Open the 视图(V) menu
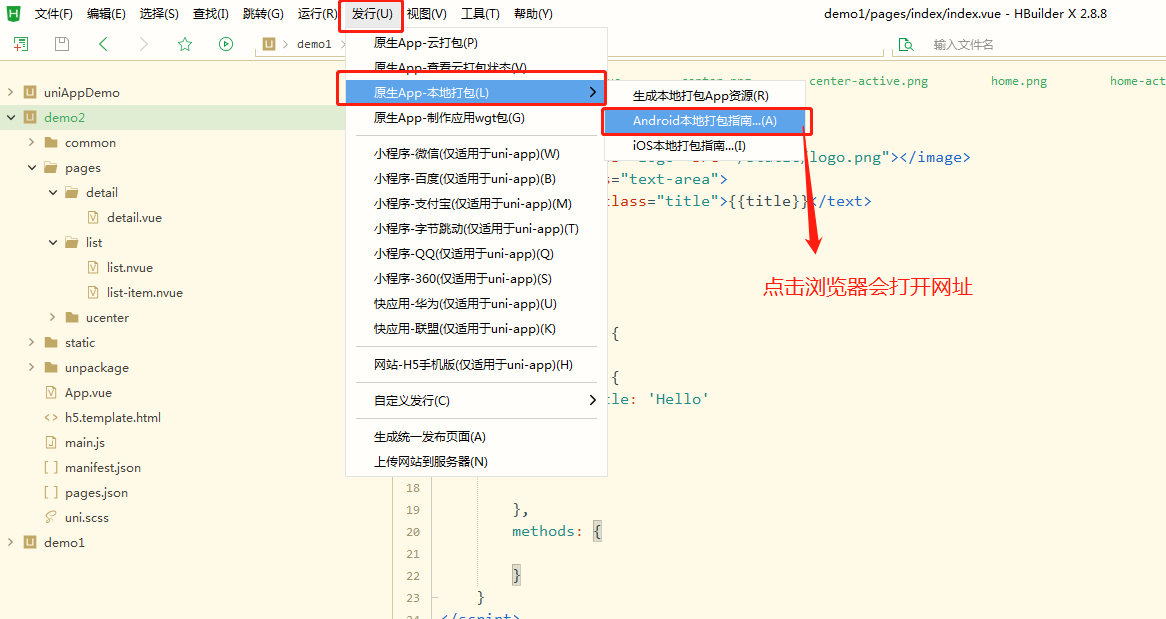1166x619 pixels. coord(427,13)
